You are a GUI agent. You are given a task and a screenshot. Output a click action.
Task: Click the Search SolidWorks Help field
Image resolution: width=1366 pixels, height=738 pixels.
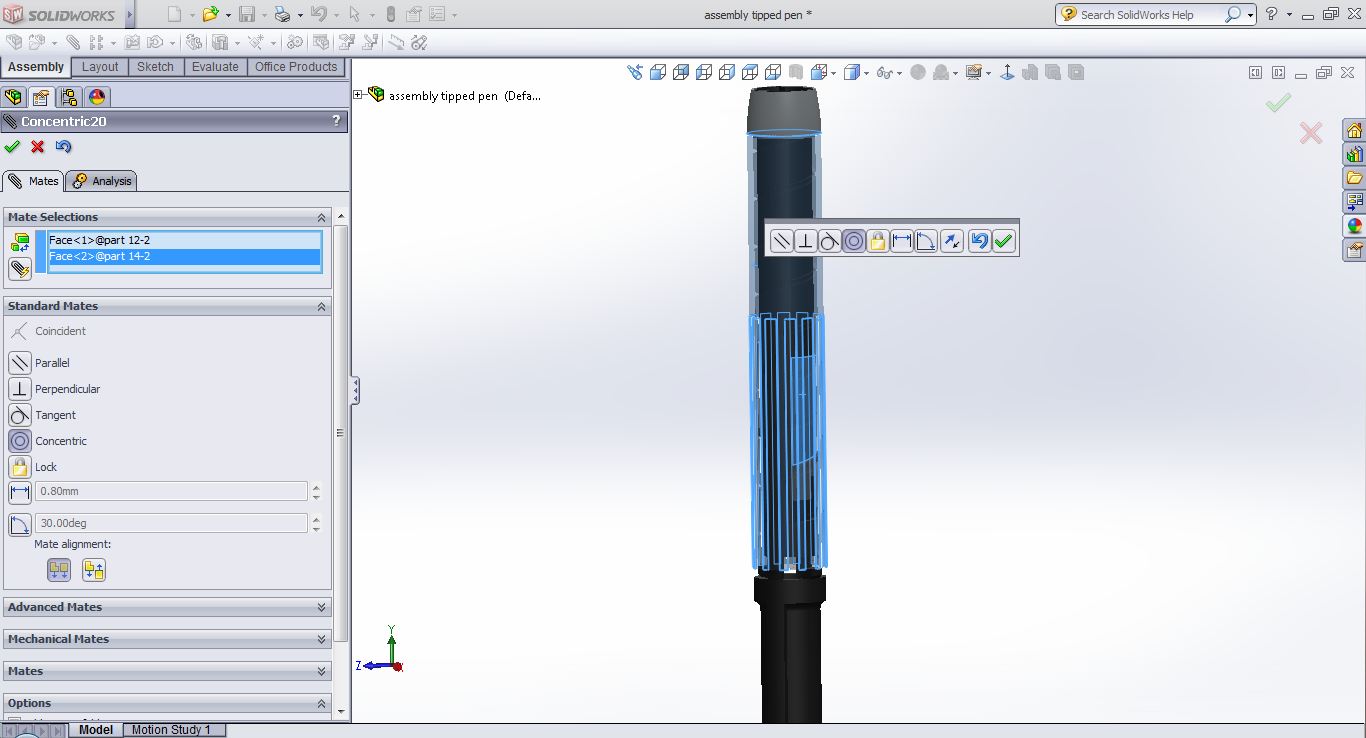coord(1149,15)
